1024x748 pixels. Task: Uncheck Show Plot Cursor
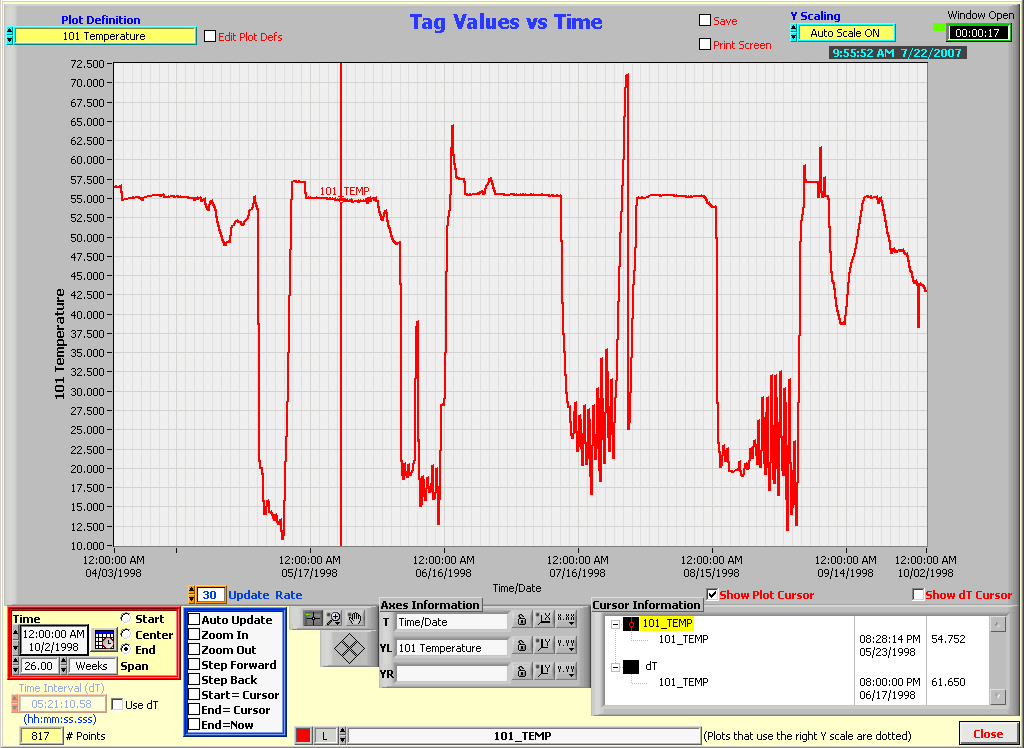click(x=712, y=594)
